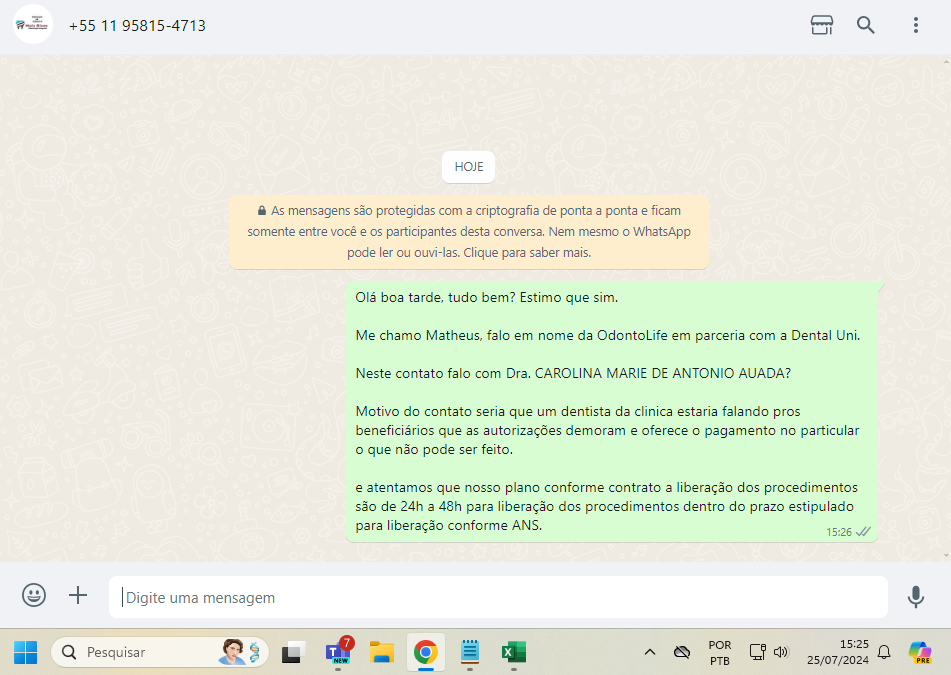This screenshot has width=951, height=675.
Task: Open the emoji picker
Action: coord(34,596)
